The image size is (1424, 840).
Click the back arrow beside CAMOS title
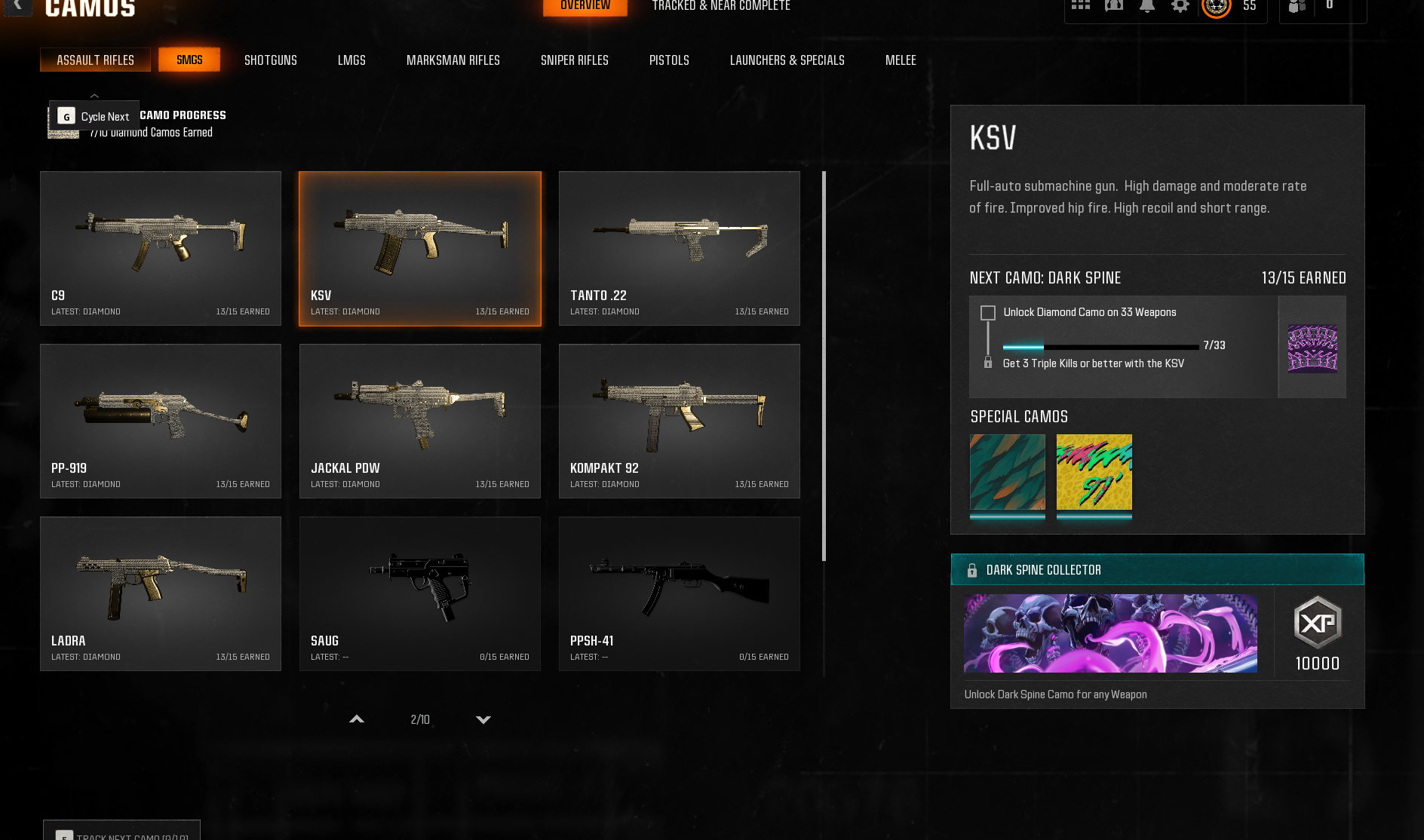(x=17, y=6)
